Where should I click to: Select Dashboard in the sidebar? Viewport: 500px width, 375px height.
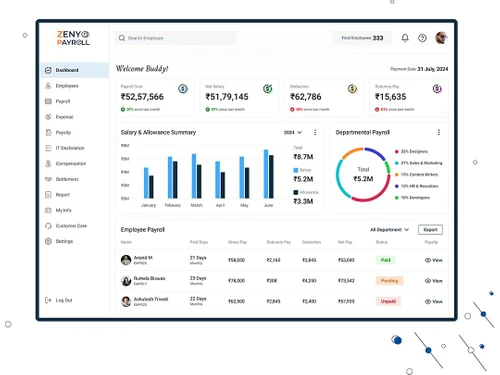point(75,70)
